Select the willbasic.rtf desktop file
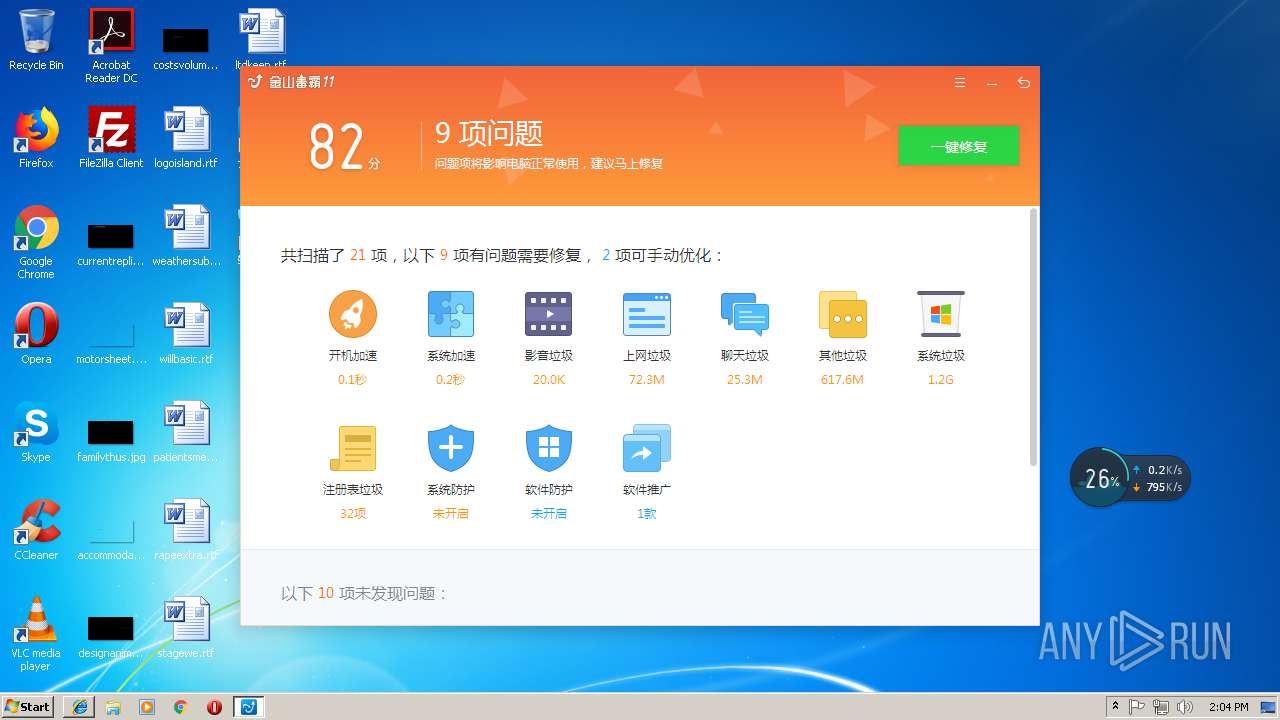1280x720 pixels. (x=186, y=333)
